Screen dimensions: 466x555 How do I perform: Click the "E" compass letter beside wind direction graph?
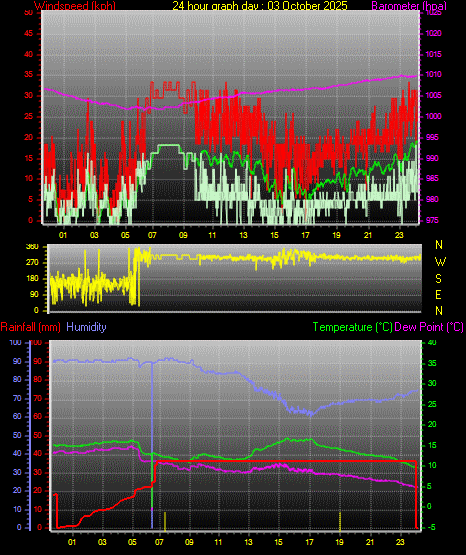coord(438,295)
